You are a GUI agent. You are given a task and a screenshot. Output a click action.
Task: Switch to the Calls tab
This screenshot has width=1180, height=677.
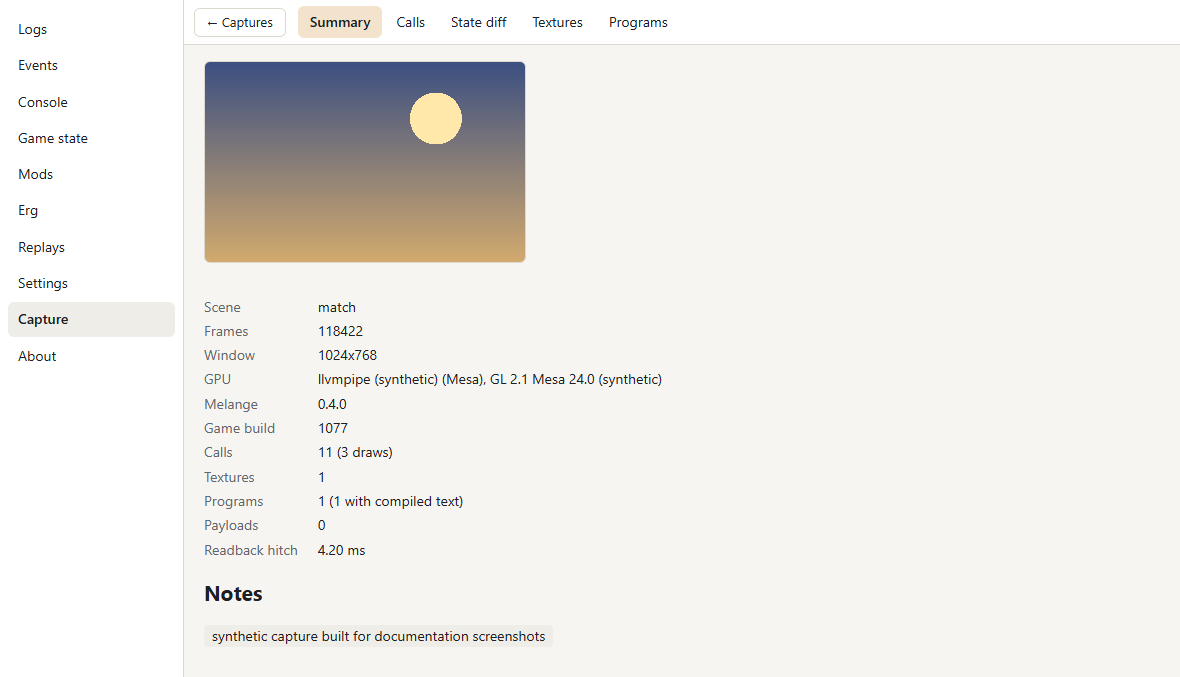(410, 23)
